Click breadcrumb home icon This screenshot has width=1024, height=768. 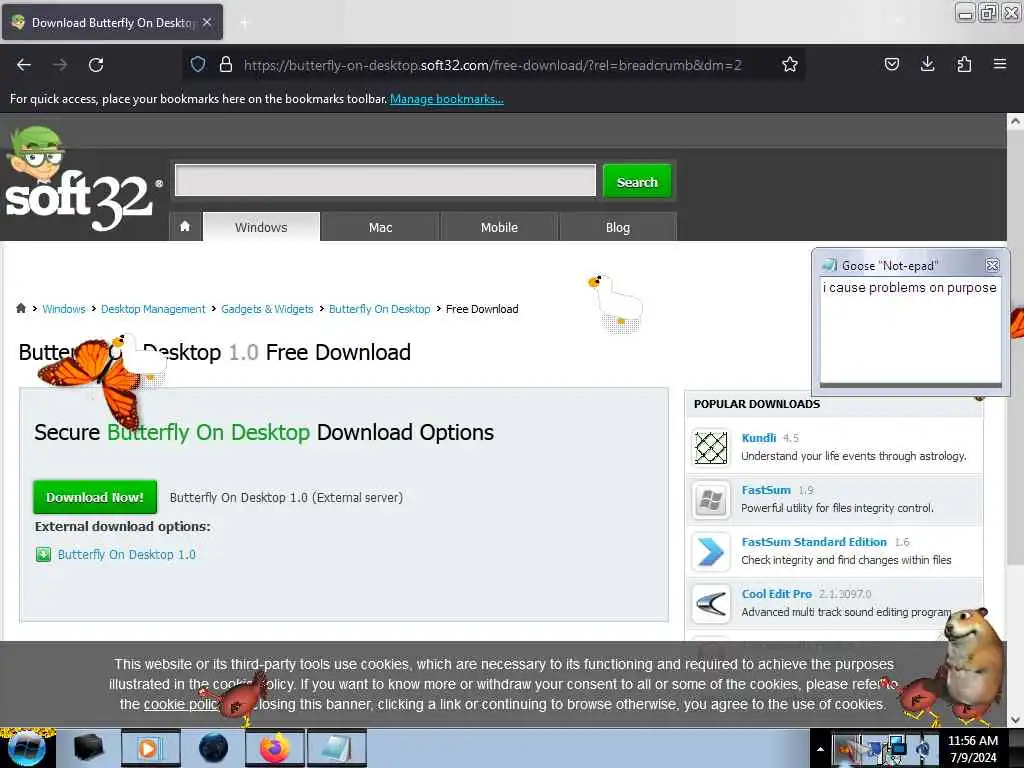[x=21, y=308]
